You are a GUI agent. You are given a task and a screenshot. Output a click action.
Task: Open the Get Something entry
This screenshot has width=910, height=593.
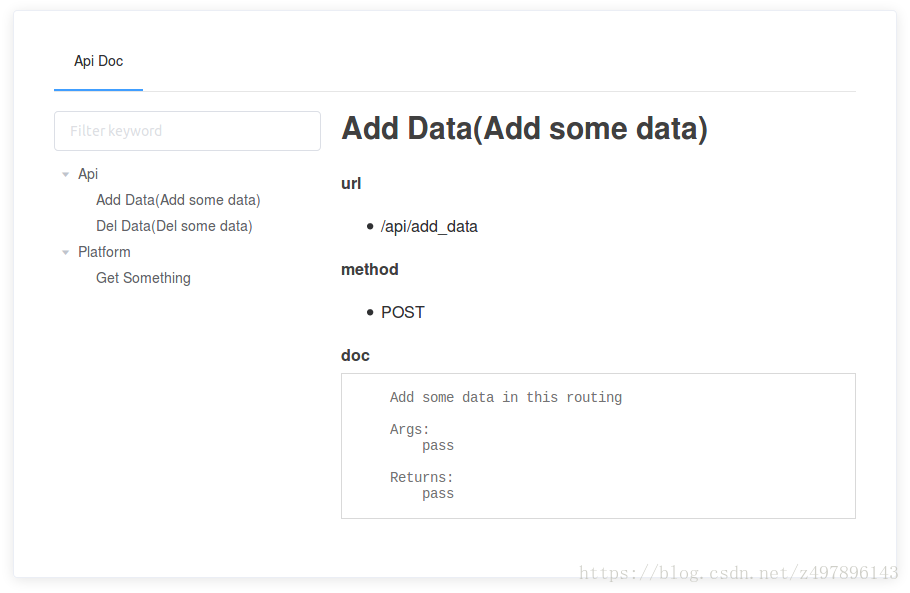[x=143, y=278]
